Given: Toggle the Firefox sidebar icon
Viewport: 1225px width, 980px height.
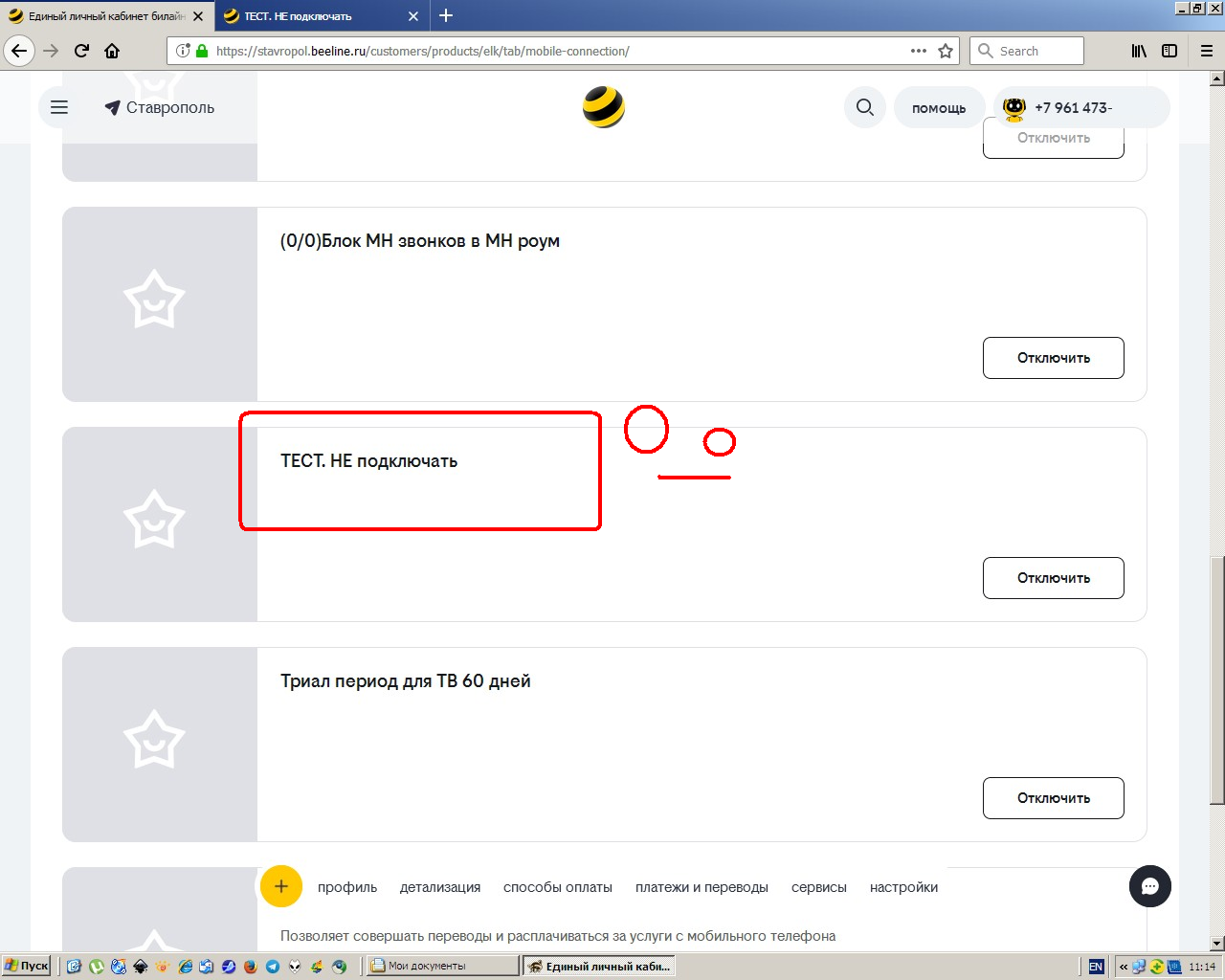Looking at the screenshot, I should (1169, 51).
